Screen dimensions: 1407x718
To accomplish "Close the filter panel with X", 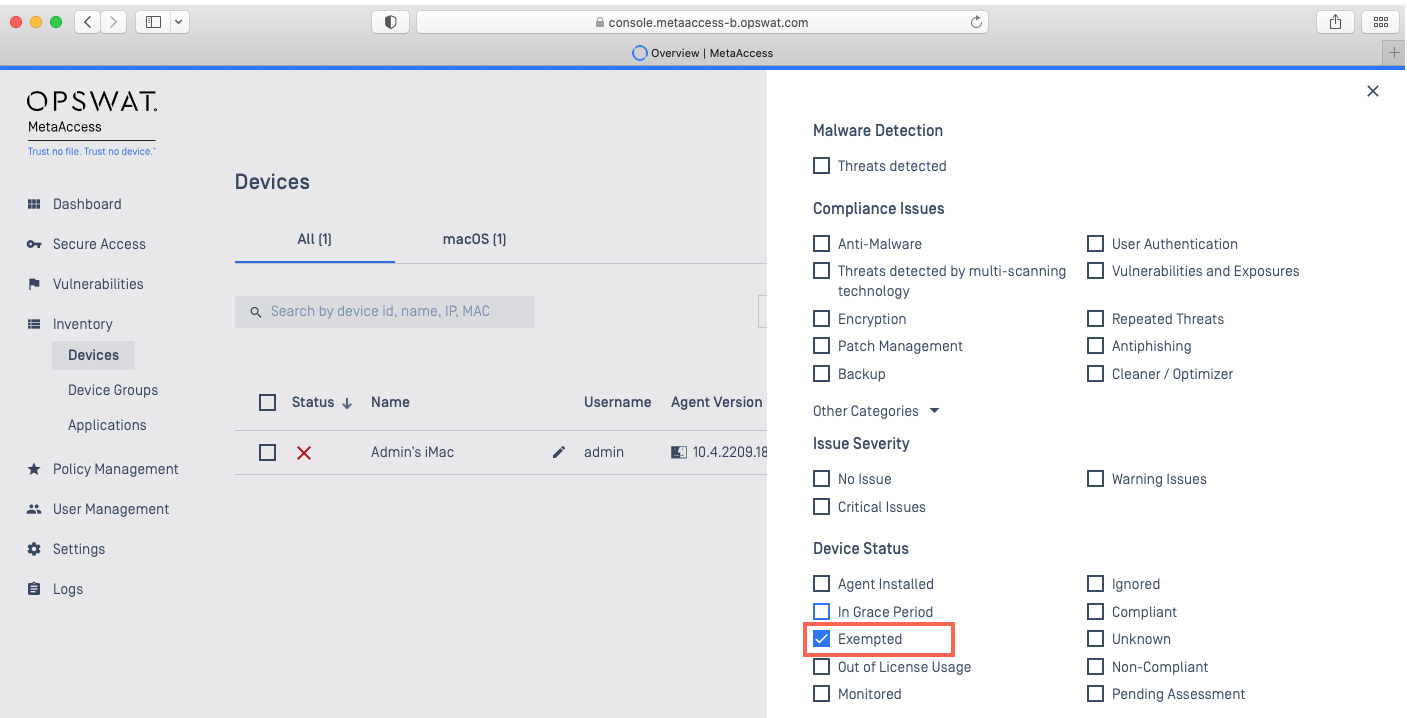I will tap(1373, 91).
